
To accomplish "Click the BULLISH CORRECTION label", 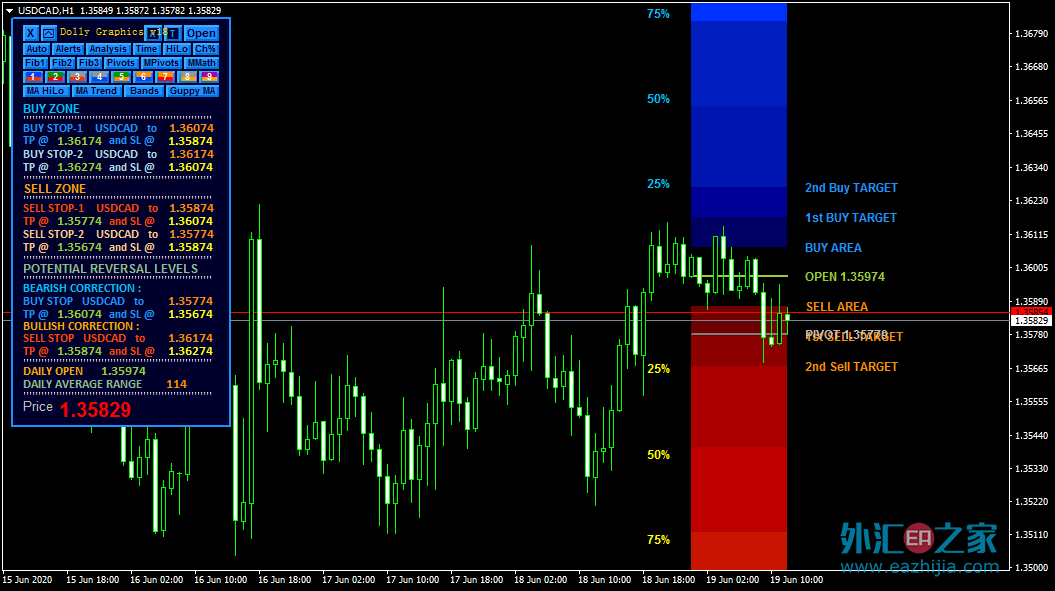I will [x=81, y=326].
